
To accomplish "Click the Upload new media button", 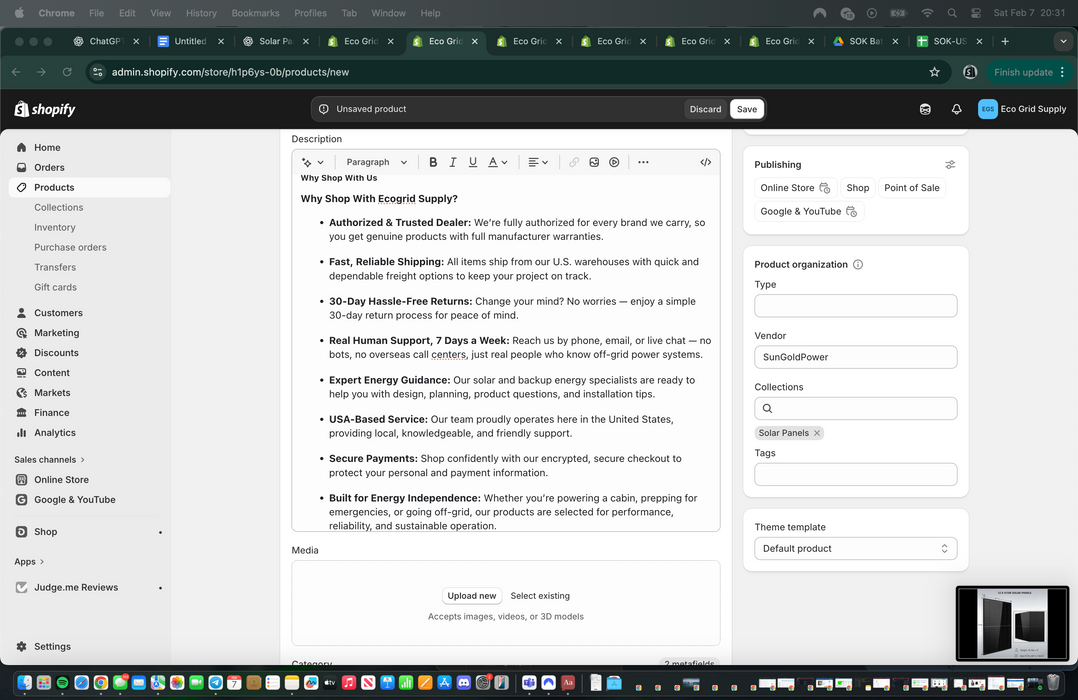I will (x=472, y=596).
